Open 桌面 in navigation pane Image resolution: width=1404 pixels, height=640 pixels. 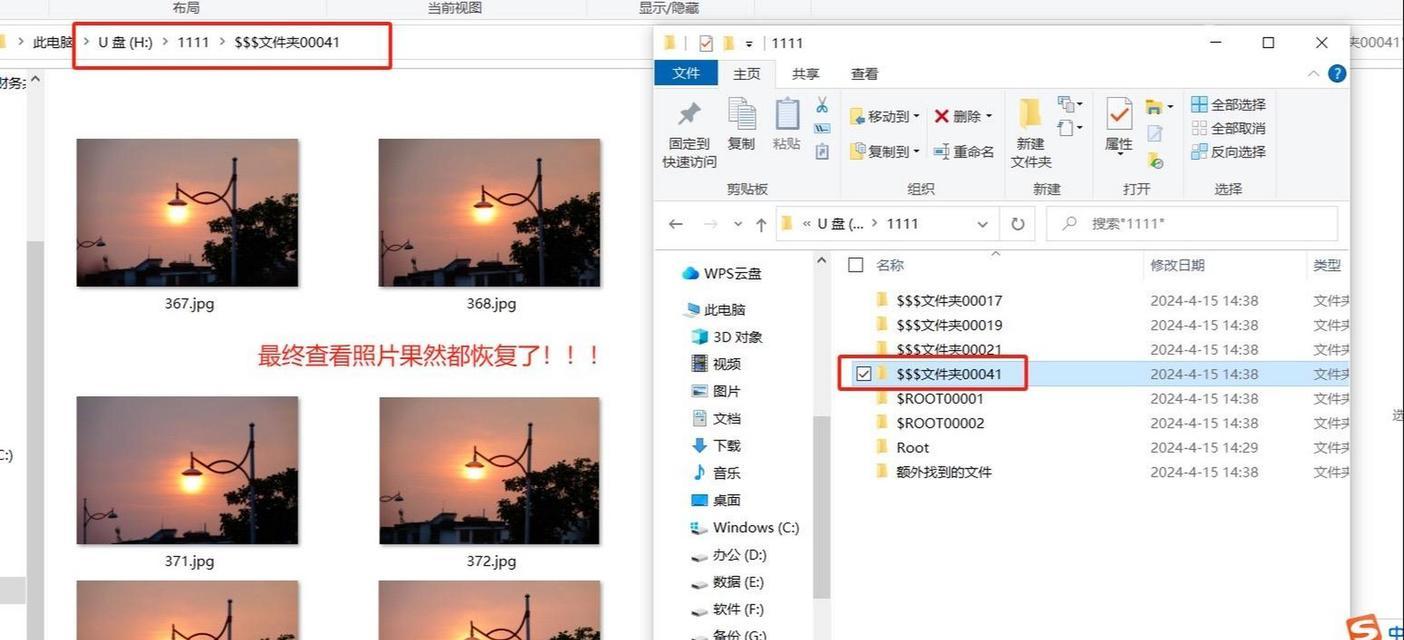pyautogui.click(x=716, y=499)
